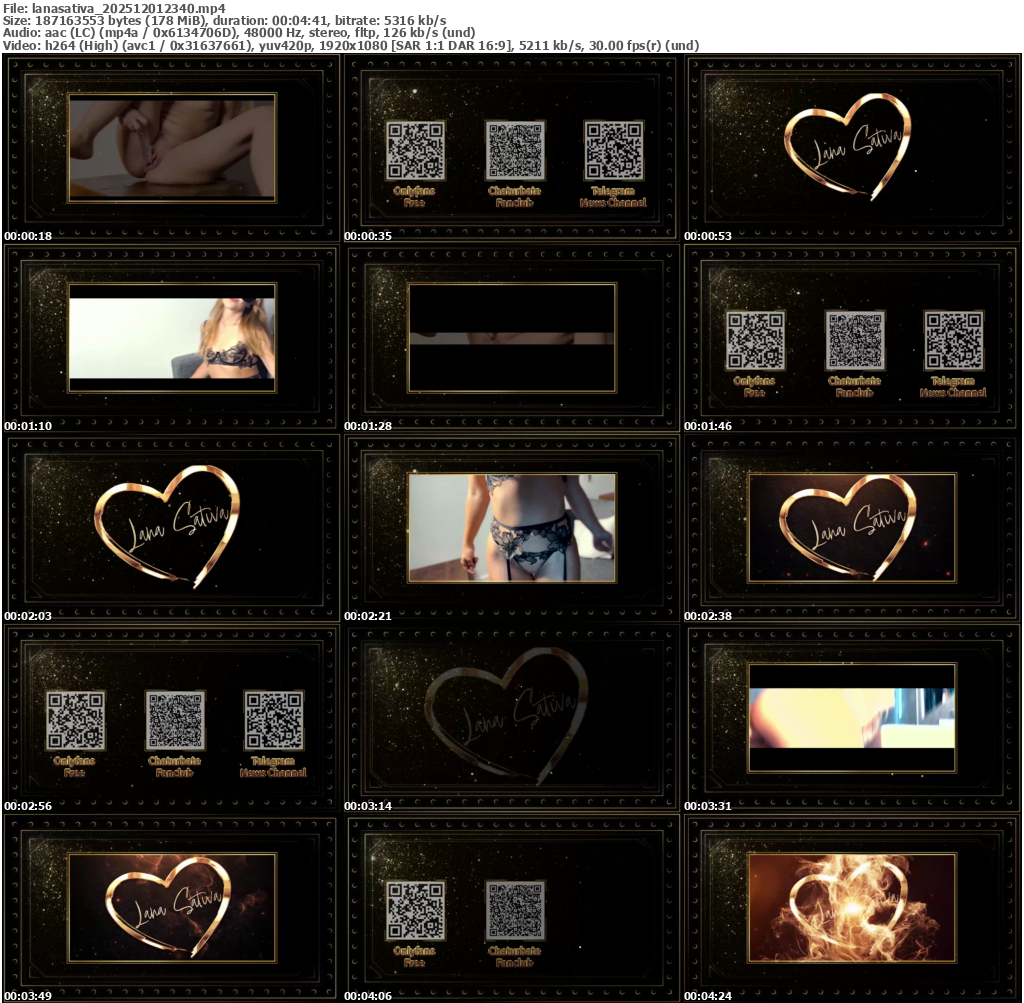Click the Chaturbate QR code in the 00:02:56 frame
This screenshot has width=1024, height=1003.
175,721
